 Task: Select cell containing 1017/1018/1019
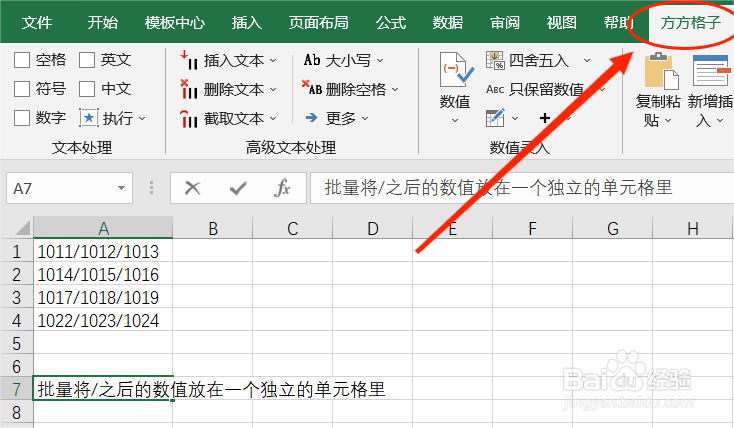click(103, 297)
